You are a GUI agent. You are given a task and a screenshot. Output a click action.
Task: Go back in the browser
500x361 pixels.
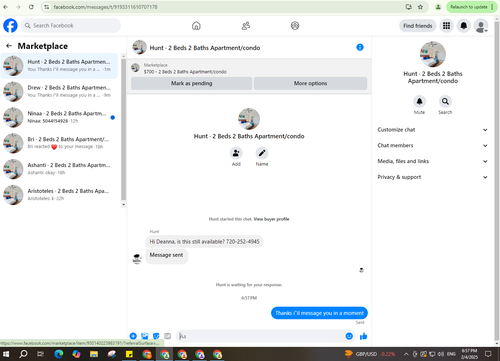(x=6, y=7)
